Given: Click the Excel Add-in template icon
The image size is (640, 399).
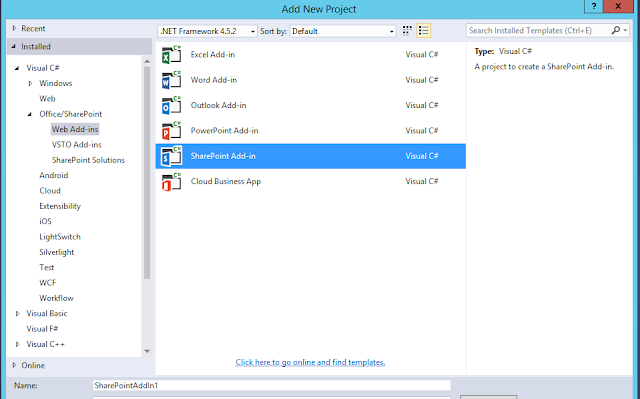Looking at the screenshot, I should pos(171,55).
